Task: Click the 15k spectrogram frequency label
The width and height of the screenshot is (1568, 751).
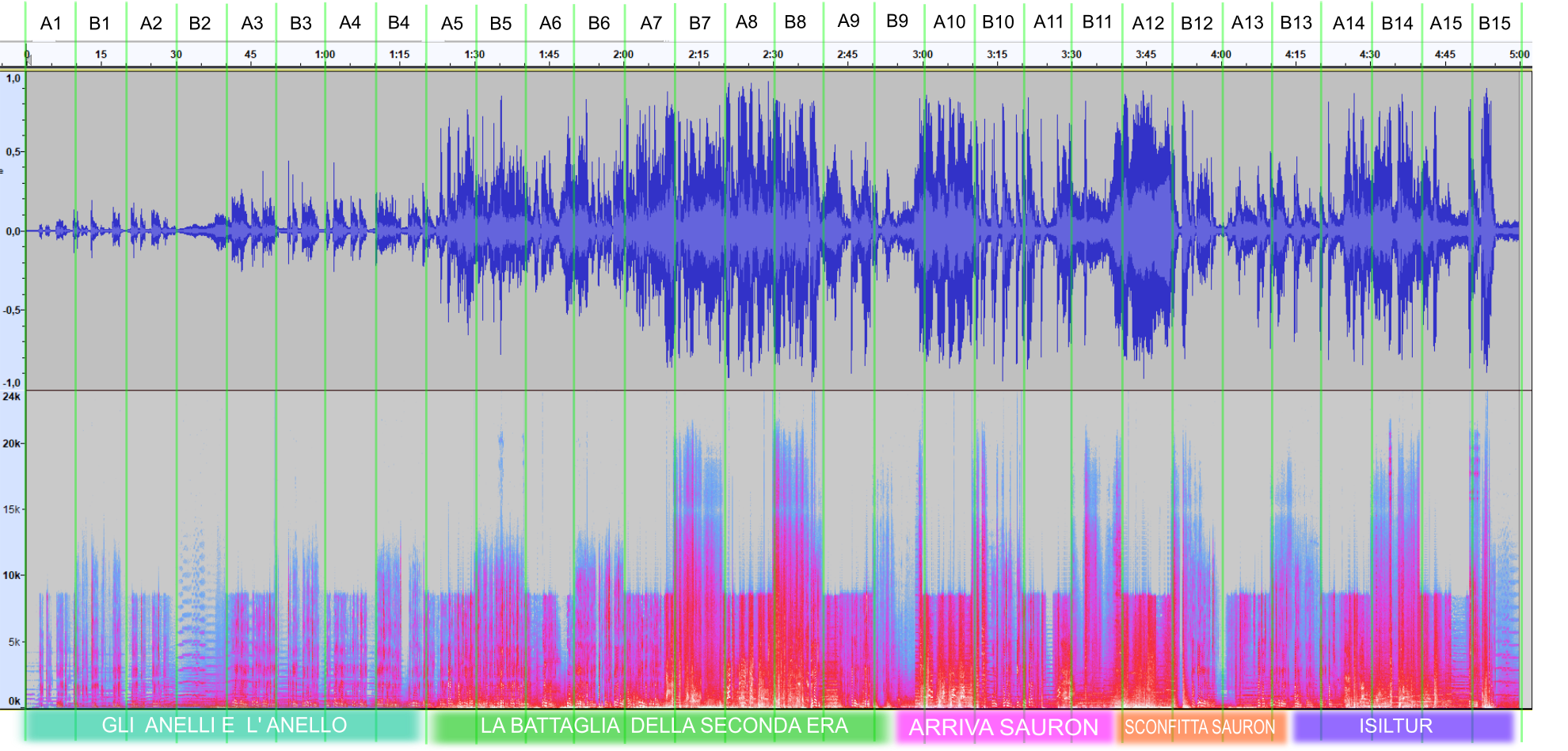Action: pyautogui.click(x=11, y=509)
